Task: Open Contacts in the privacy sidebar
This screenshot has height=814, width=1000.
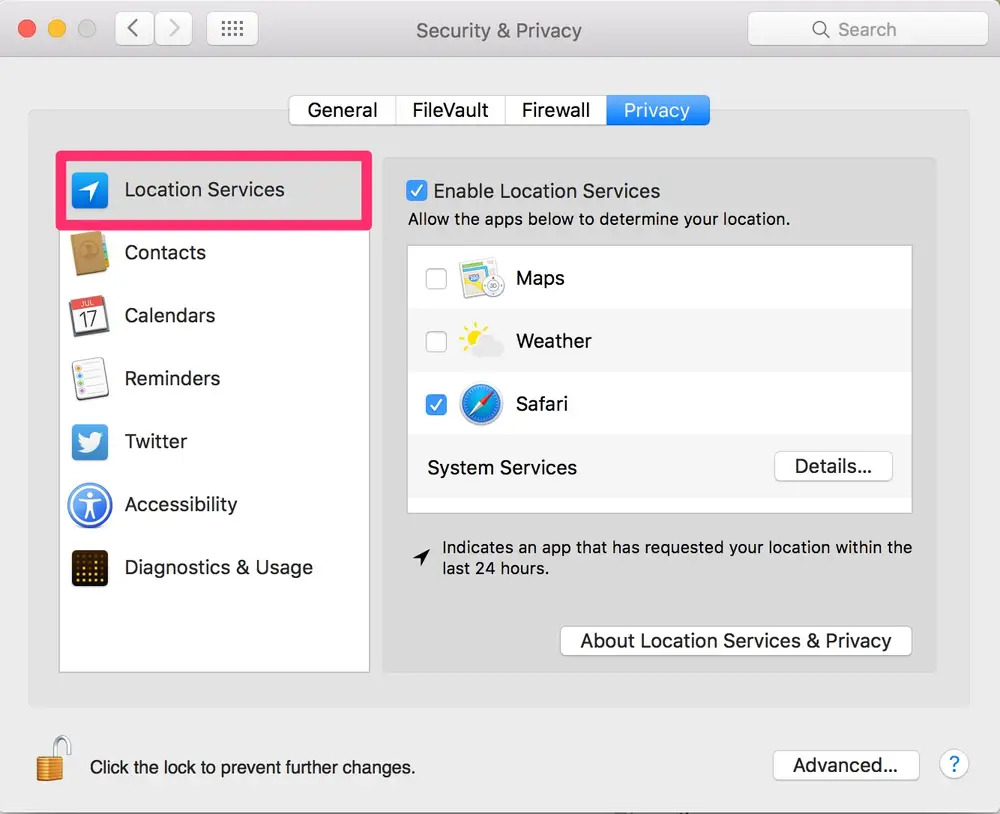Action: click(165, 253)
